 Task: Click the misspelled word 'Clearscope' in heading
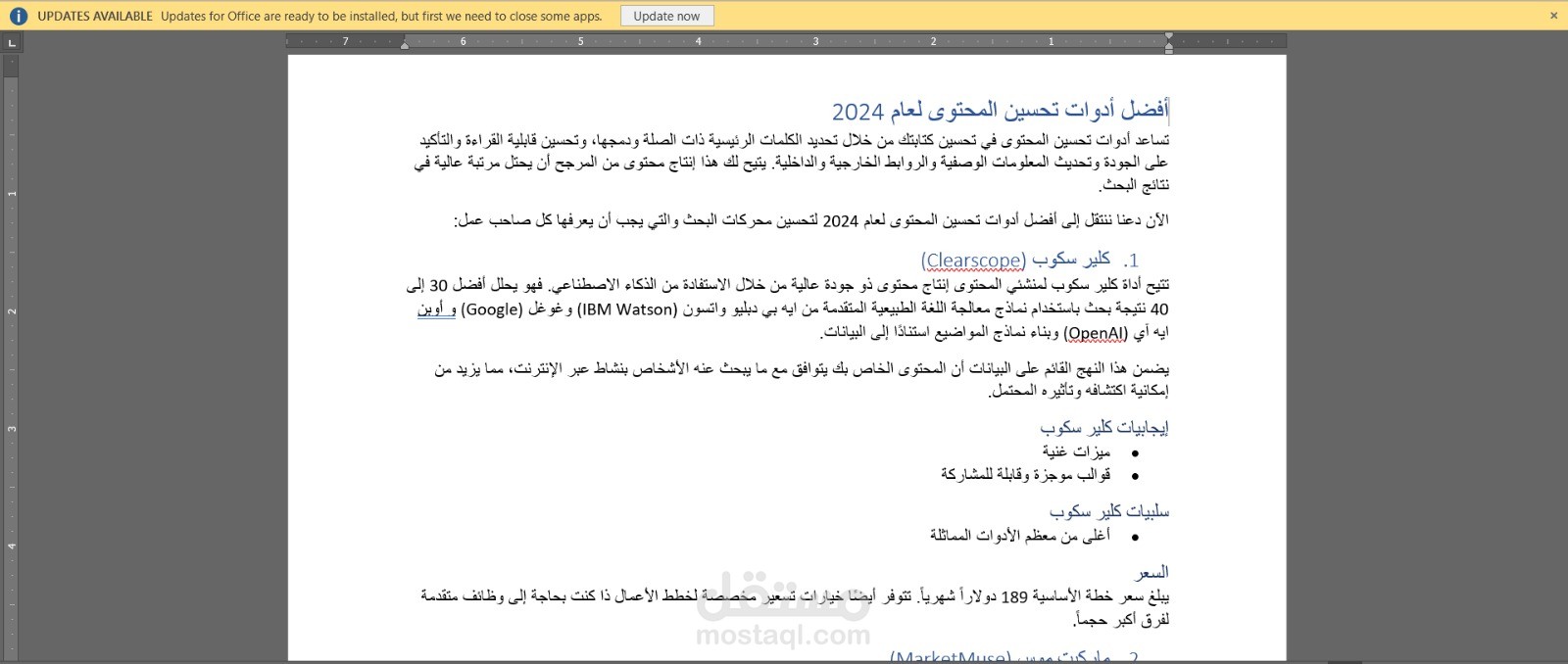click(973, 261)
